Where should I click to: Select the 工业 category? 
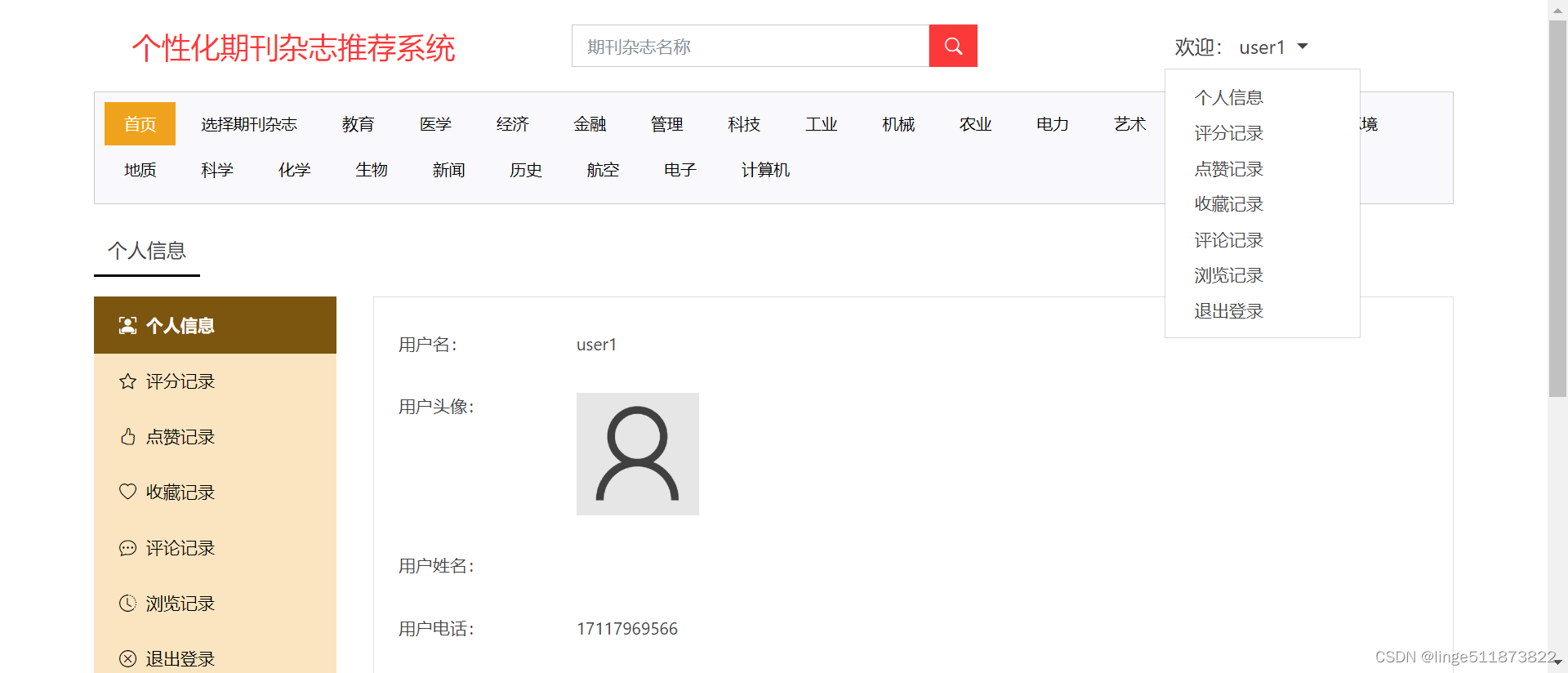[x=821, y=124]
